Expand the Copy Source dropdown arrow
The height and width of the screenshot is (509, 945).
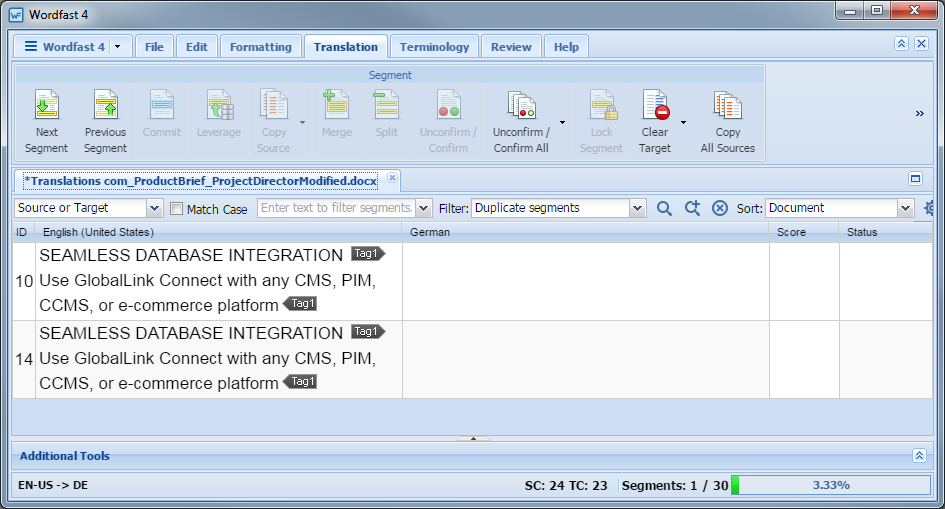[303, 122]
